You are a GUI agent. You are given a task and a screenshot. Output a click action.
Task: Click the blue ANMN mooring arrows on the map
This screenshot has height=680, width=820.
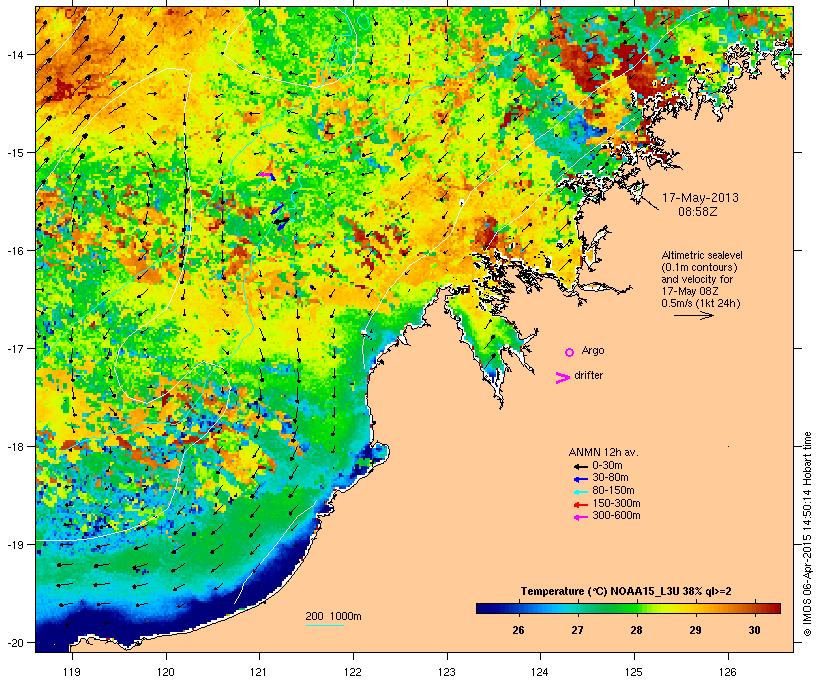click(x=279, y=216)
